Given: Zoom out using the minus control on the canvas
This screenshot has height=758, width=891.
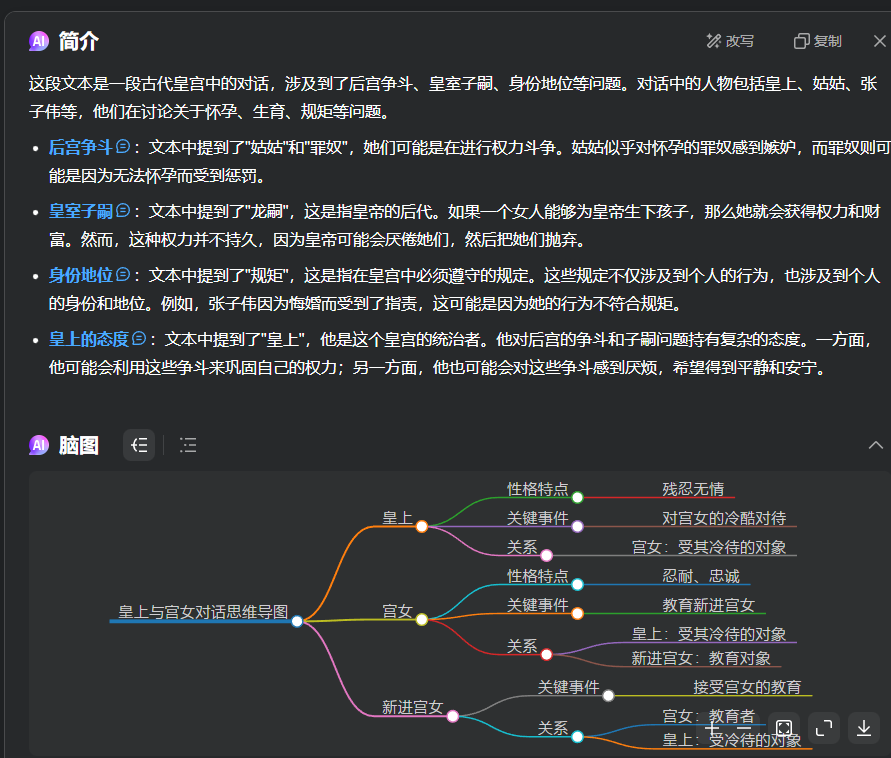Looking at the screenshot, I should click(745, 727).
